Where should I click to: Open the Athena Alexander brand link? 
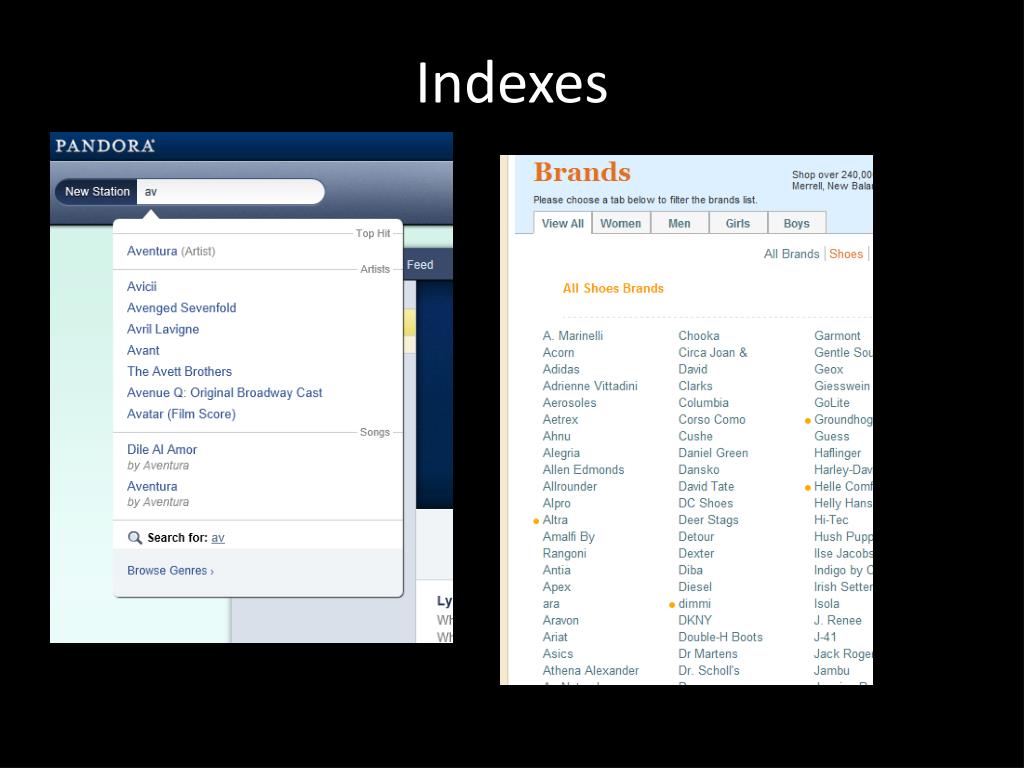(x=590, y=670)
